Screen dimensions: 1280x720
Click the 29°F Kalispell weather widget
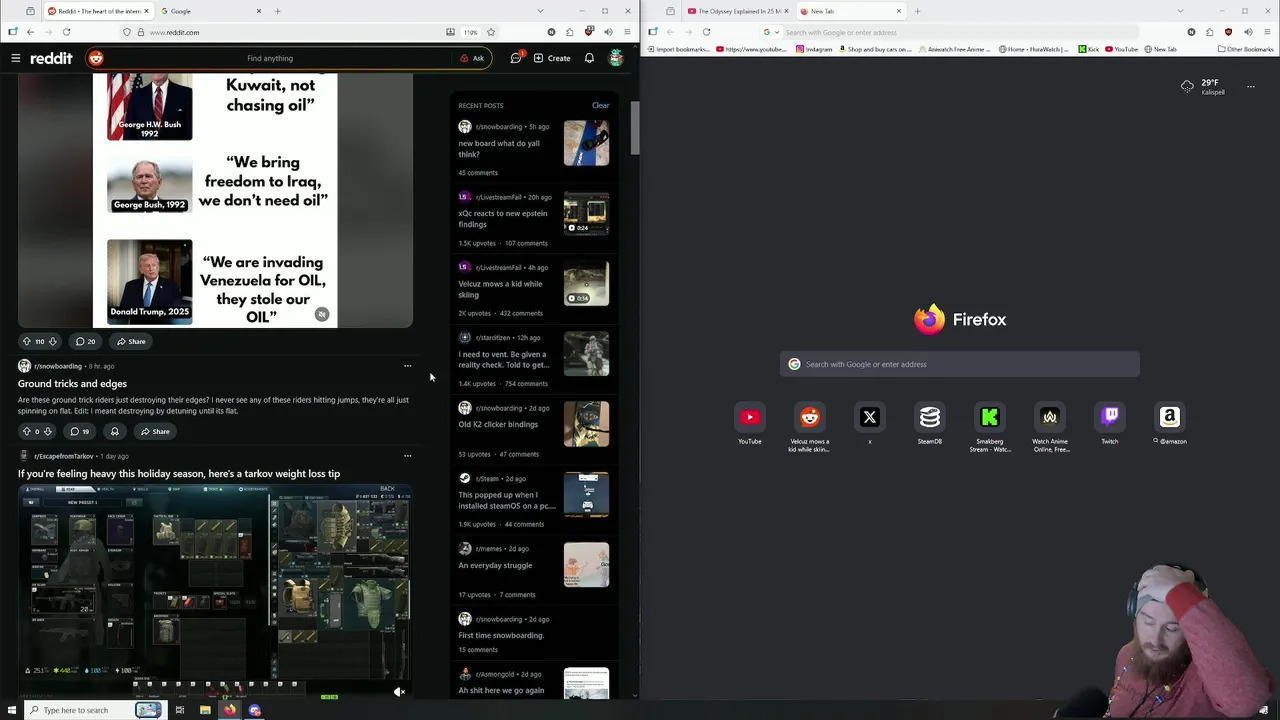(x=1203, y=87)
